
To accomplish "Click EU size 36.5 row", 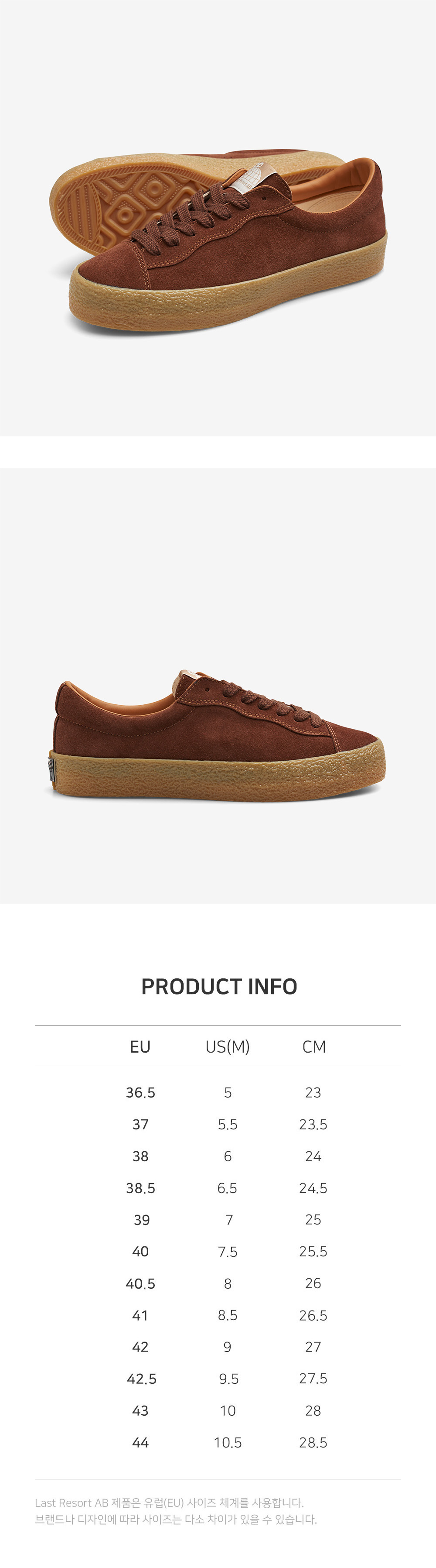I will click(x=218, y=1093).
